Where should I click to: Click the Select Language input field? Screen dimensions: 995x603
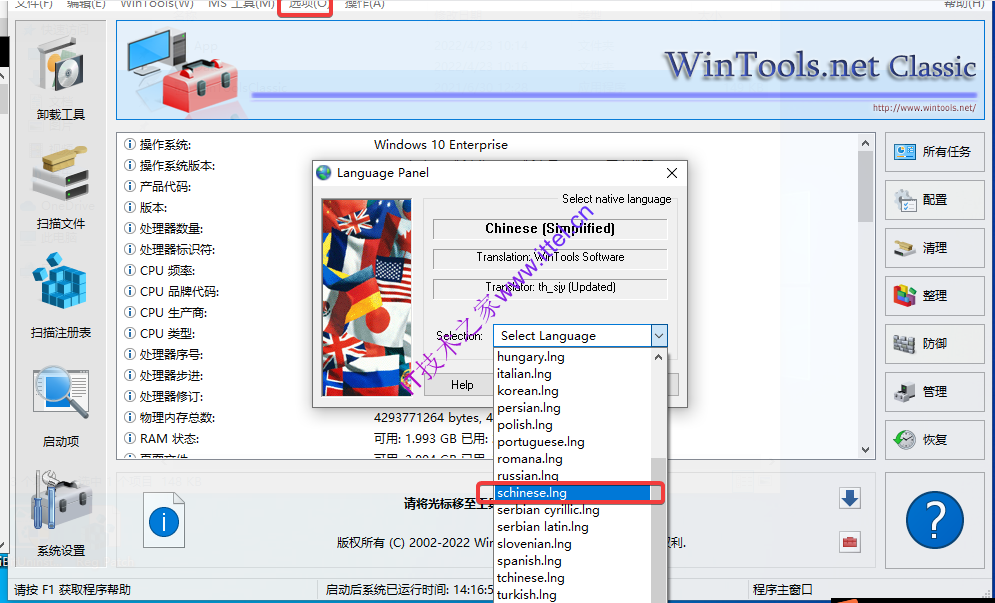[572, 336]
